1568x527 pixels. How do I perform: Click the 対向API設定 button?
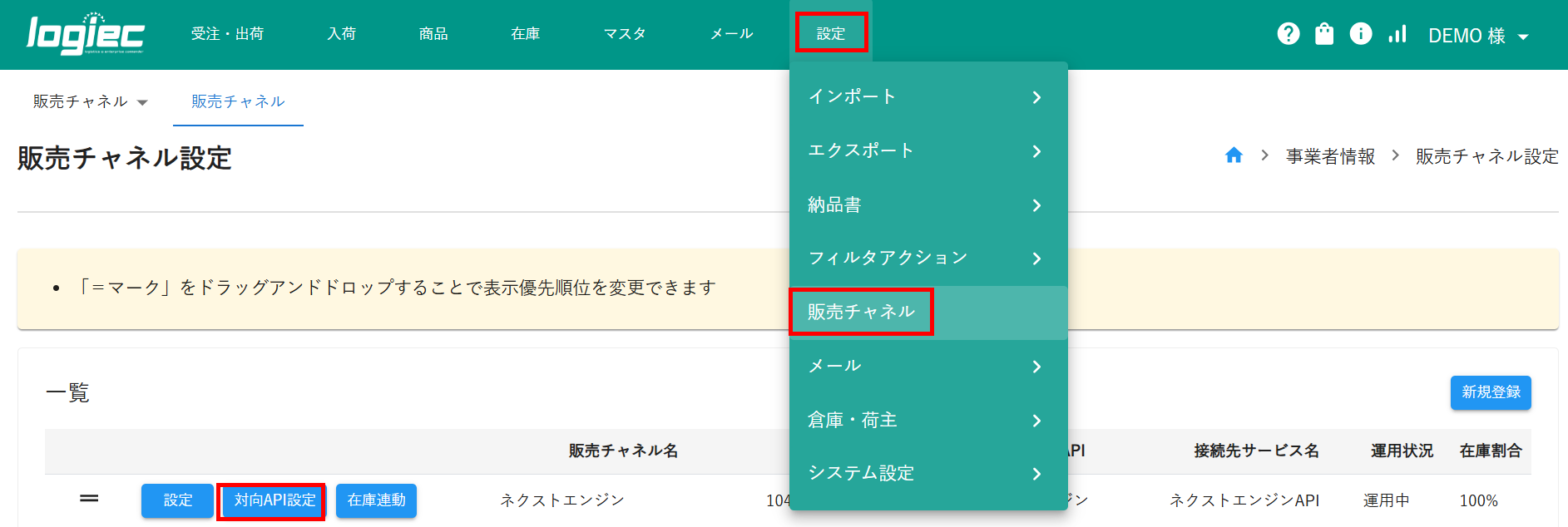coord(275,500)
